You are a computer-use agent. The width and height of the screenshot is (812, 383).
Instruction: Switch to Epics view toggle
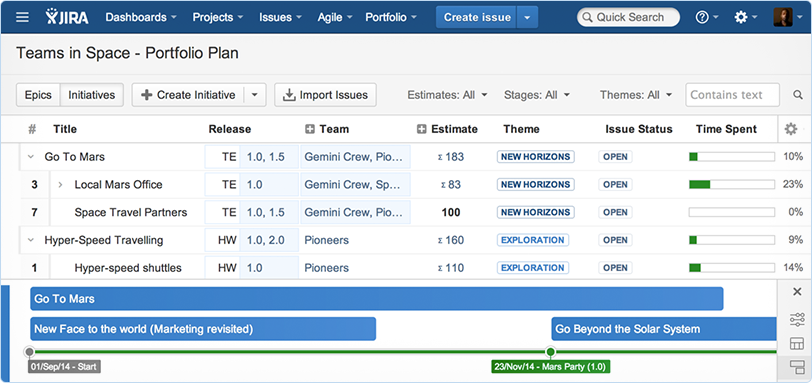pos(38,95)
